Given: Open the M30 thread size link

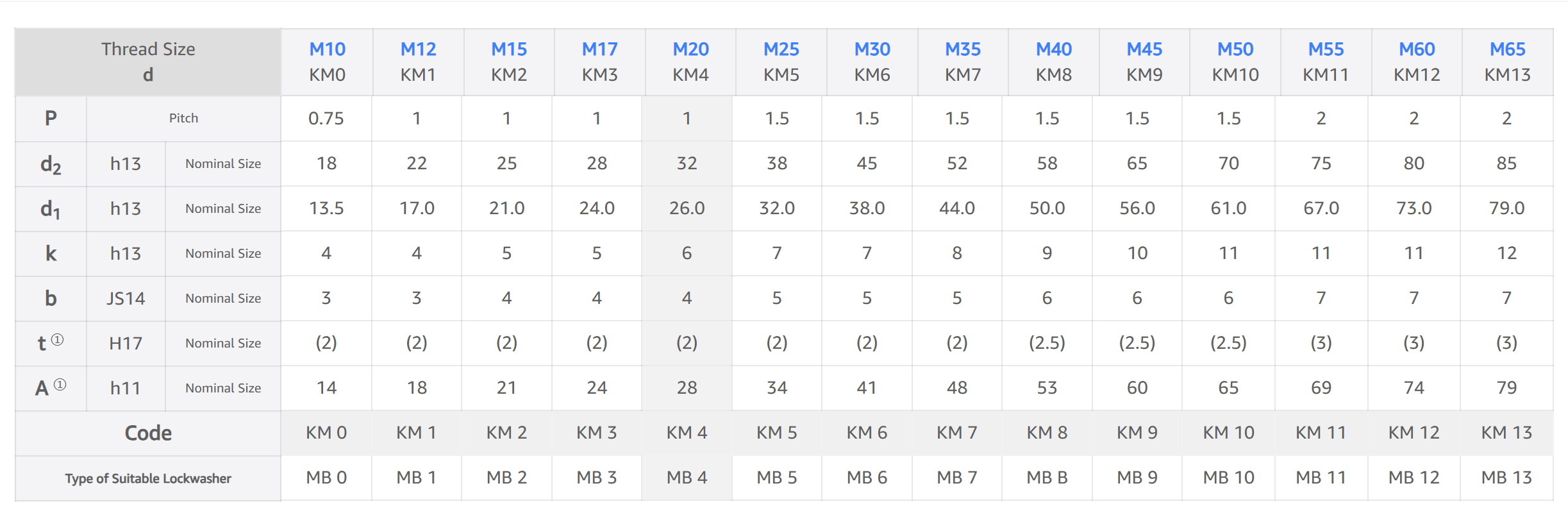Looking at the screenshot, I should coord(872,49).
